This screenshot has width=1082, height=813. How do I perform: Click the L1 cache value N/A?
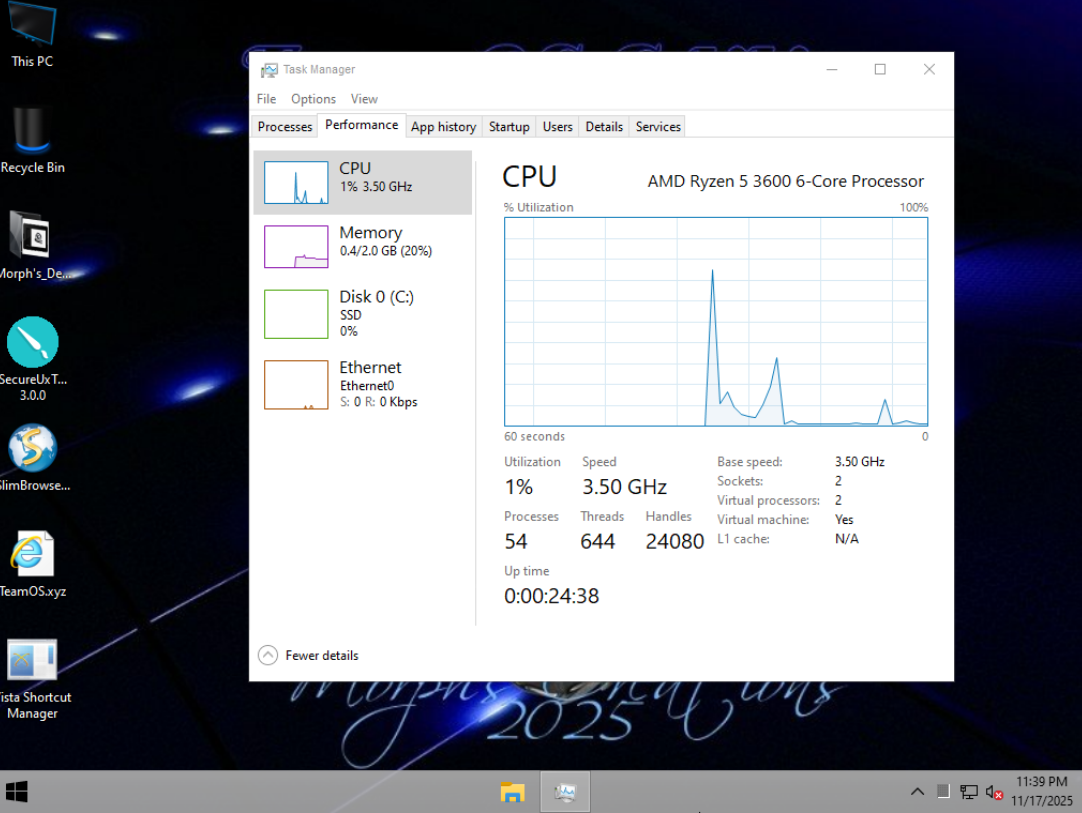click(847, 539)
